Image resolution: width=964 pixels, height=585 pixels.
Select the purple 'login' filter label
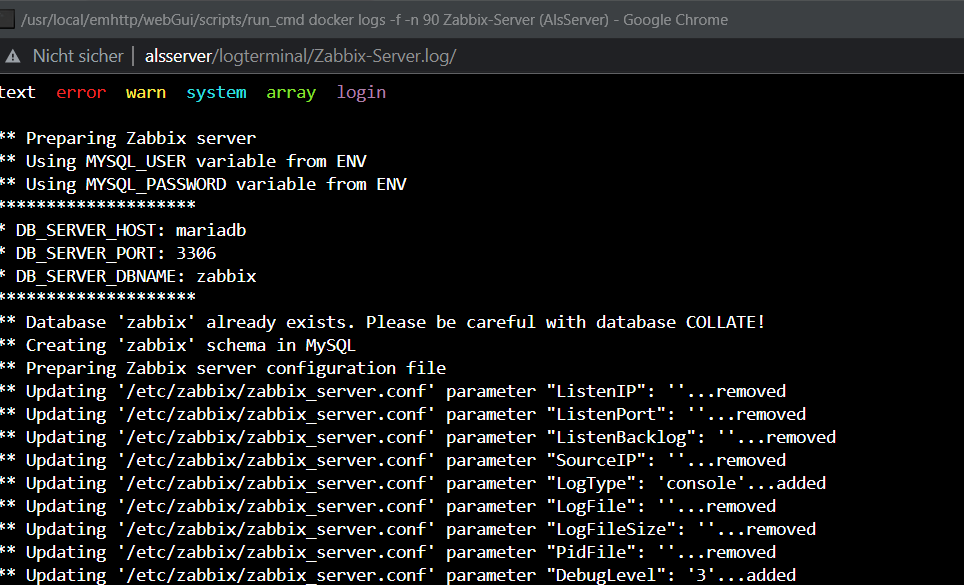tap(362, 93)
